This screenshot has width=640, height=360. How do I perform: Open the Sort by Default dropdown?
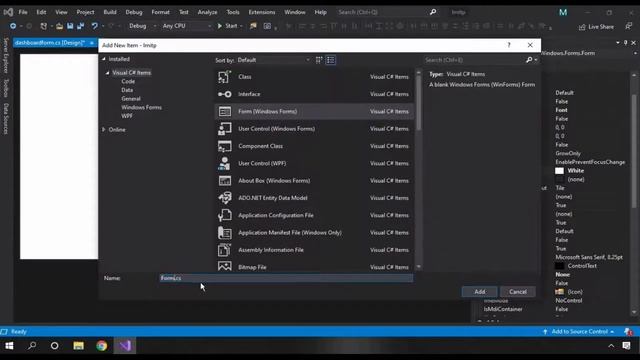273,60
